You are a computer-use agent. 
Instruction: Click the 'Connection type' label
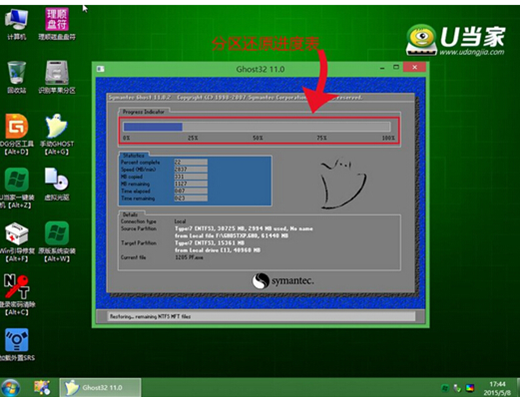coord(138,221)
